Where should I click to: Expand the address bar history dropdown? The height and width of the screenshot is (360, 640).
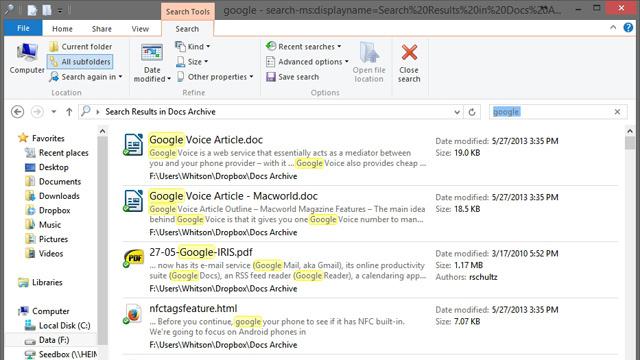pyautogui.click(x=457, y=112)
